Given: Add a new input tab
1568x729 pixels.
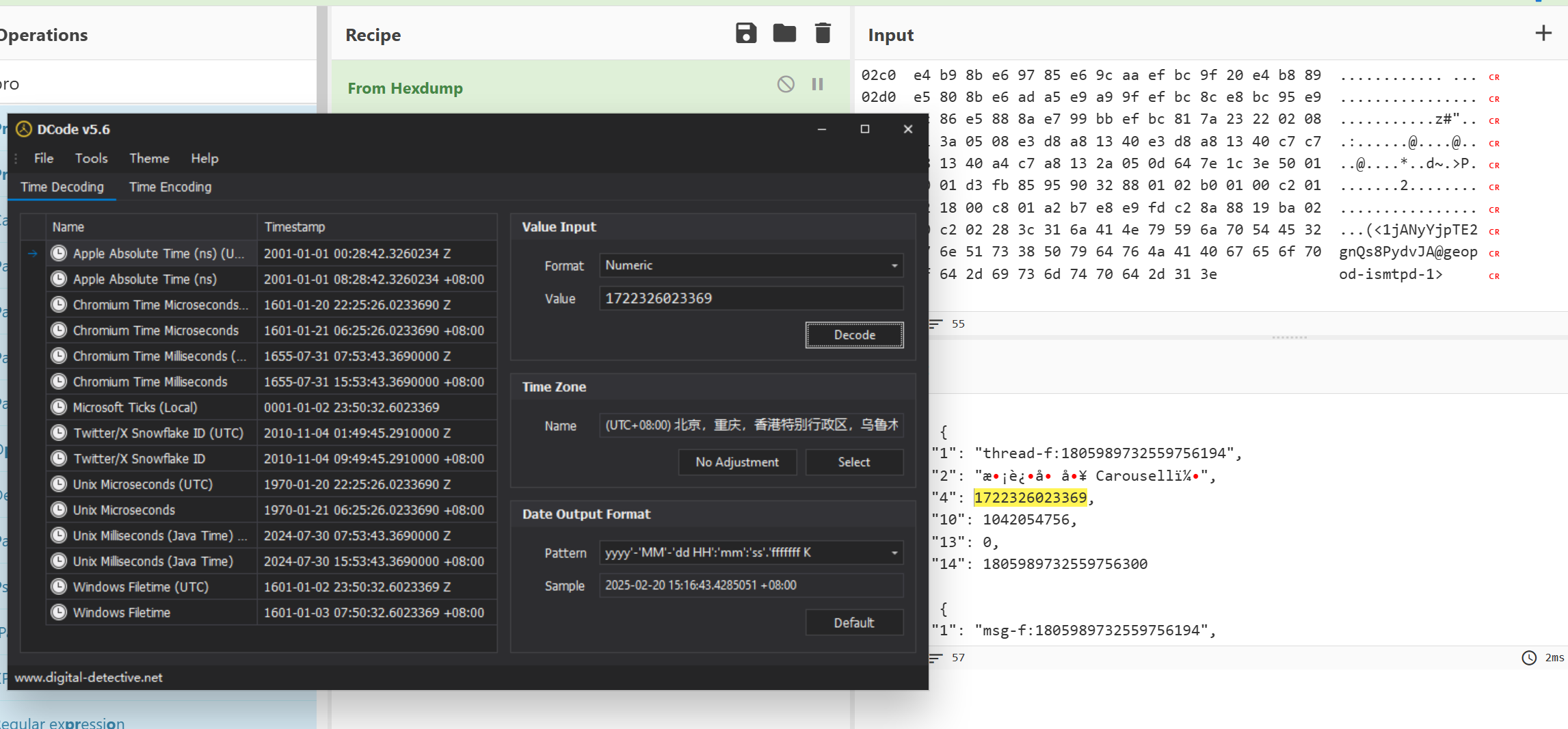Looking at the screenshot, I should point(1543,34).
